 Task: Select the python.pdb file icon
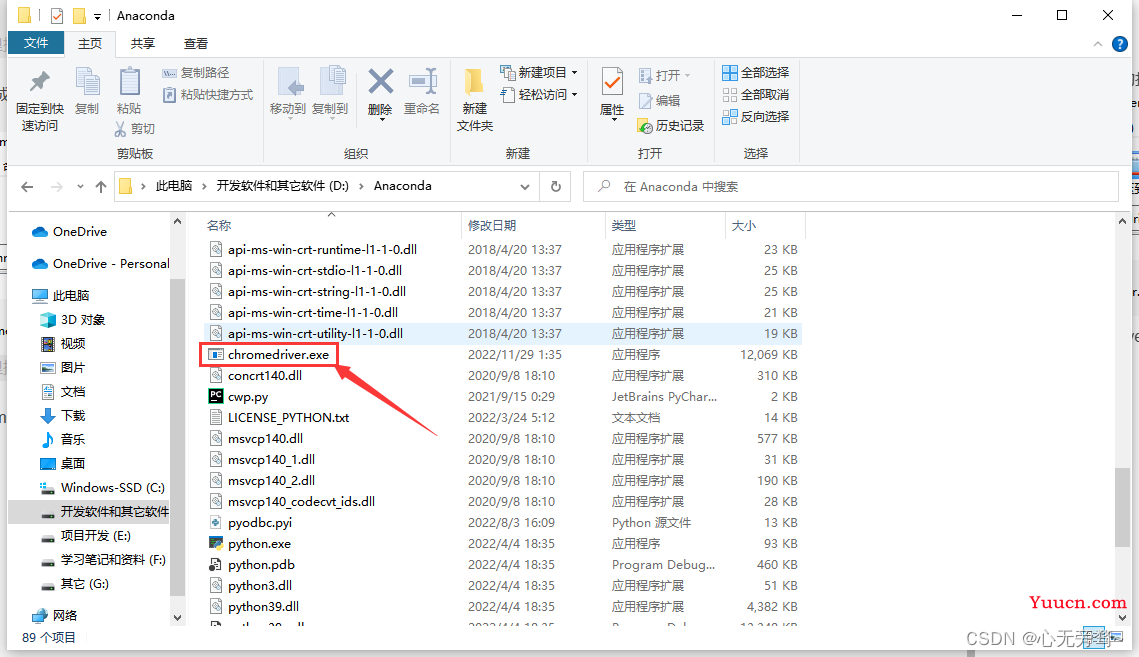point(216,564)
